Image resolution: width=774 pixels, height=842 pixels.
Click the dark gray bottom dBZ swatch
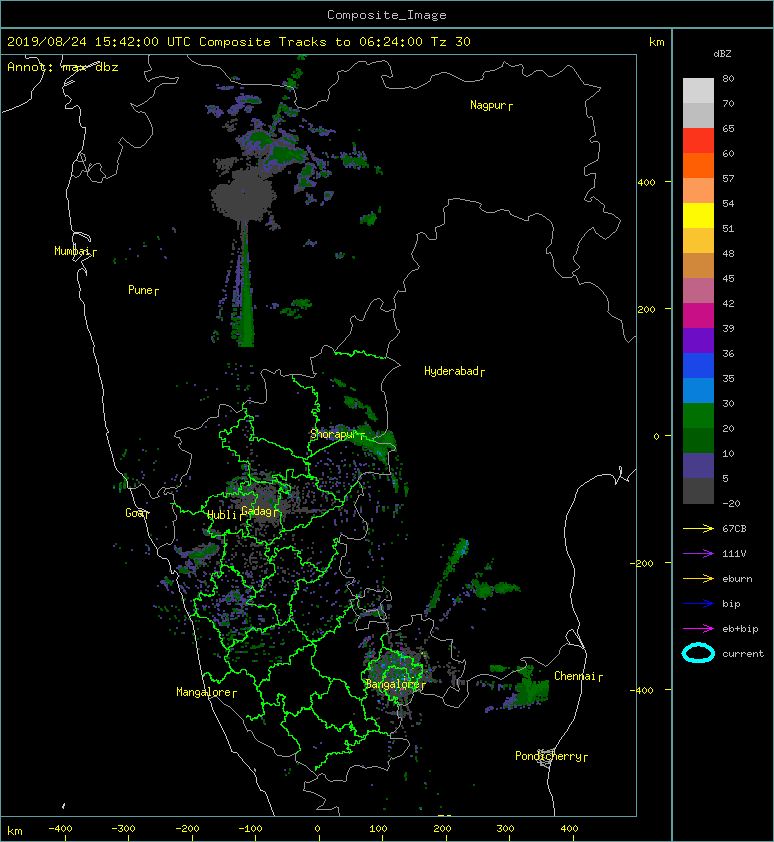pos(698,490)
